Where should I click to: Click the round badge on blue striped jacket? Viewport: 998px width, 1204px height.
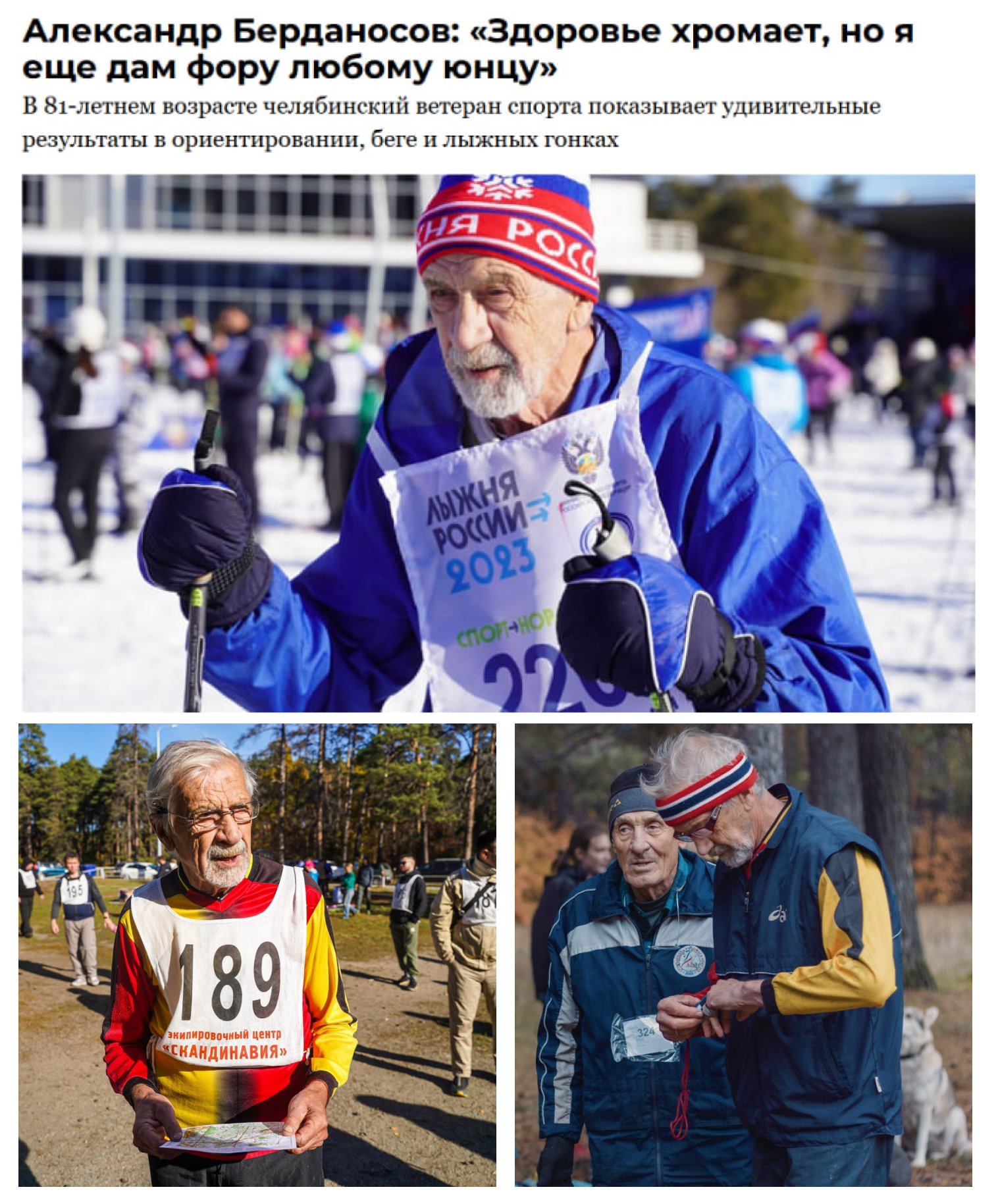(689, 961)
